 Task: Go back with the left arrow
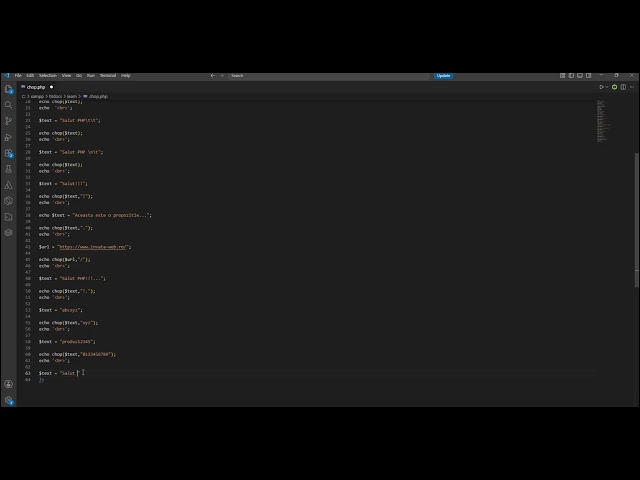[x=213, y=76]
